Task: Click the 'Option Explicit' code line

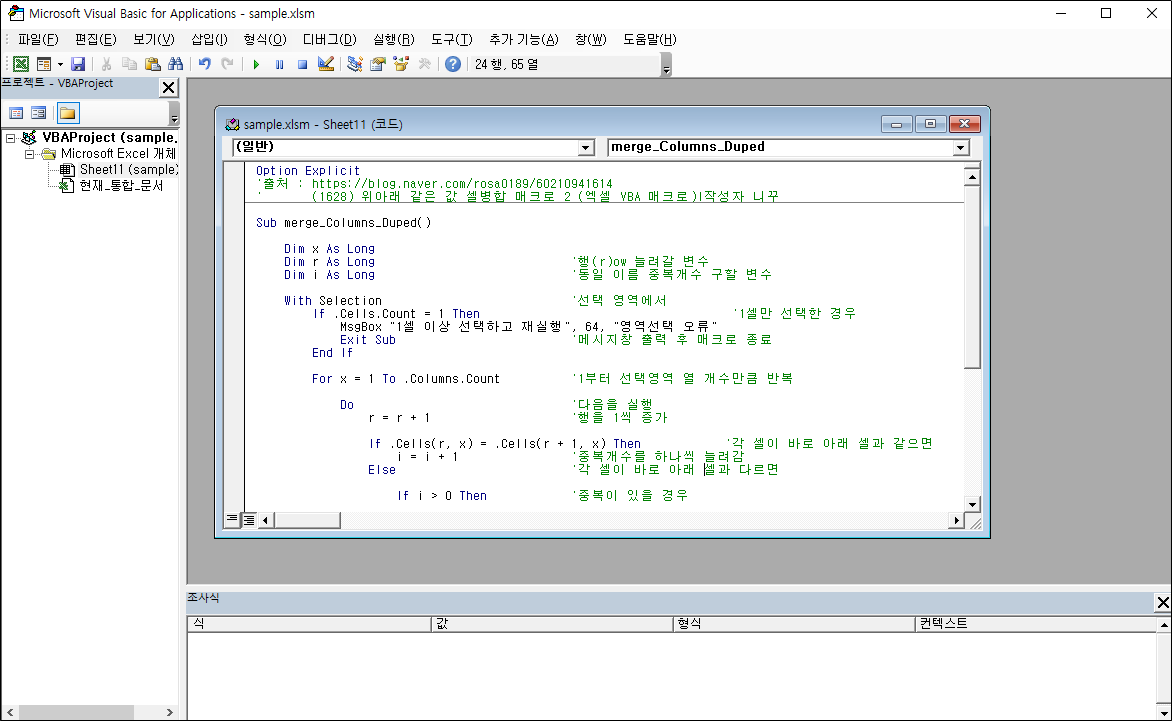Action: point(308,171)
